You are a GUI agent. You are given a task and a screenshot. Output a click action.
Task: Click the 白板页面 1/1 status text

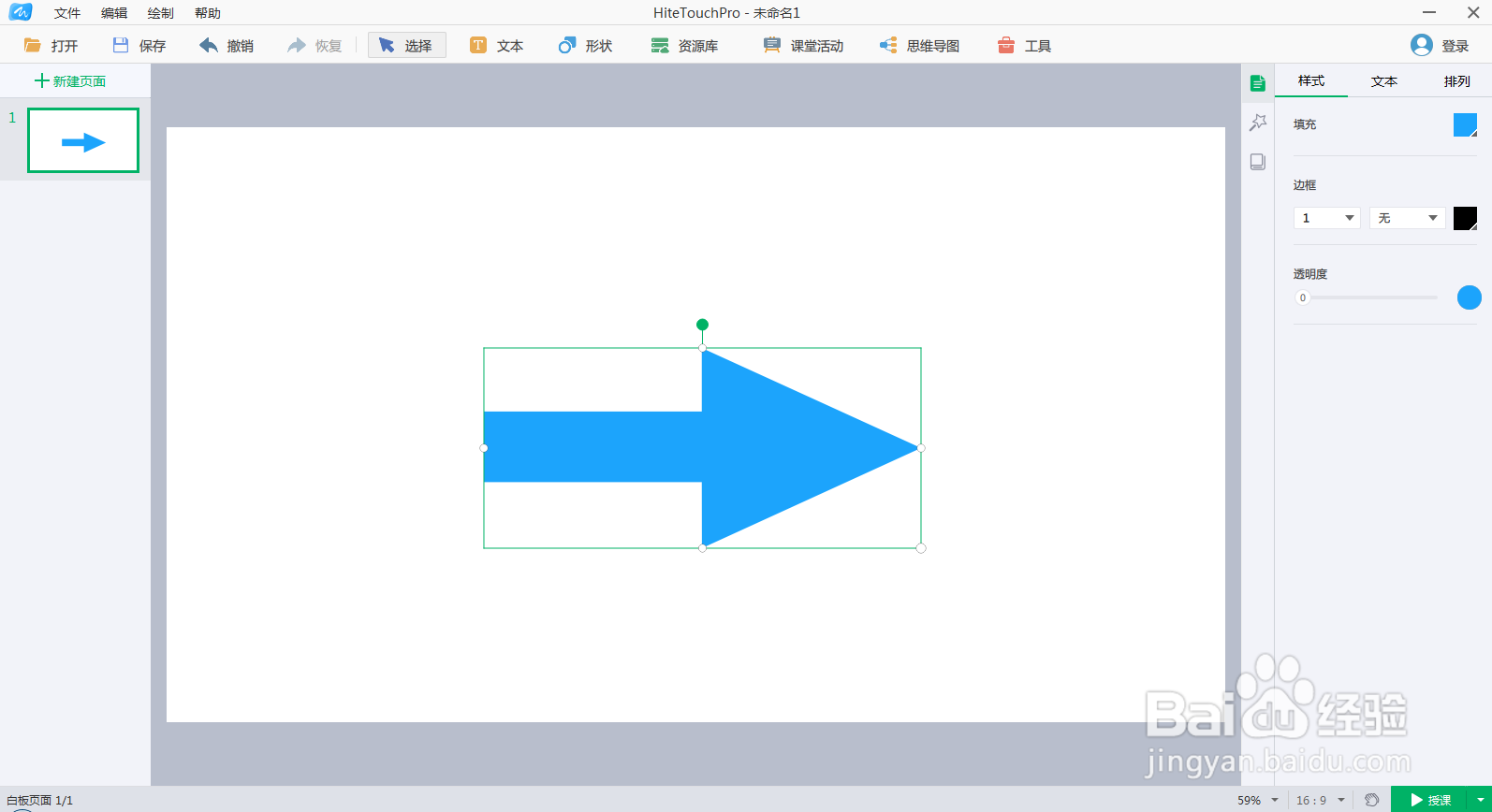[x=39, y=801]
